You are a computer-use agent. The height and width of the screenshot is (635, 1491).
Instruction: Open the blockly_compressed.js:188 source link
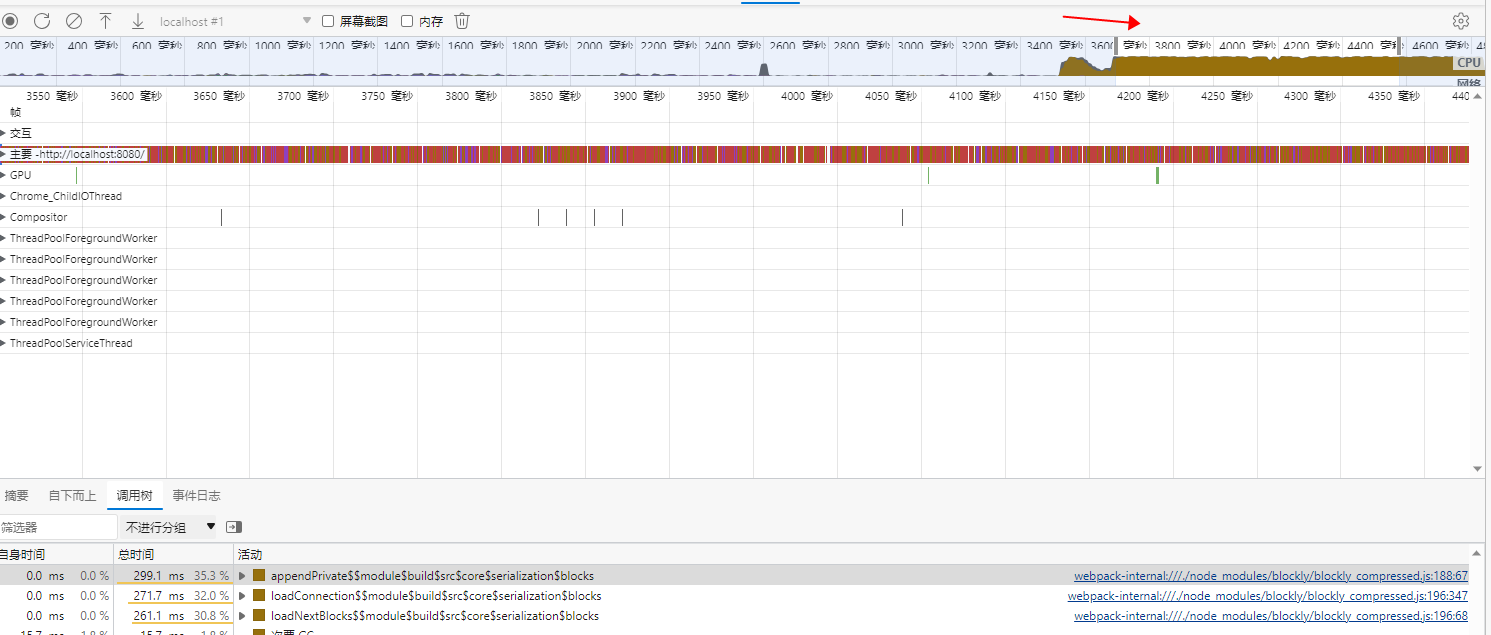(1273, 575)
